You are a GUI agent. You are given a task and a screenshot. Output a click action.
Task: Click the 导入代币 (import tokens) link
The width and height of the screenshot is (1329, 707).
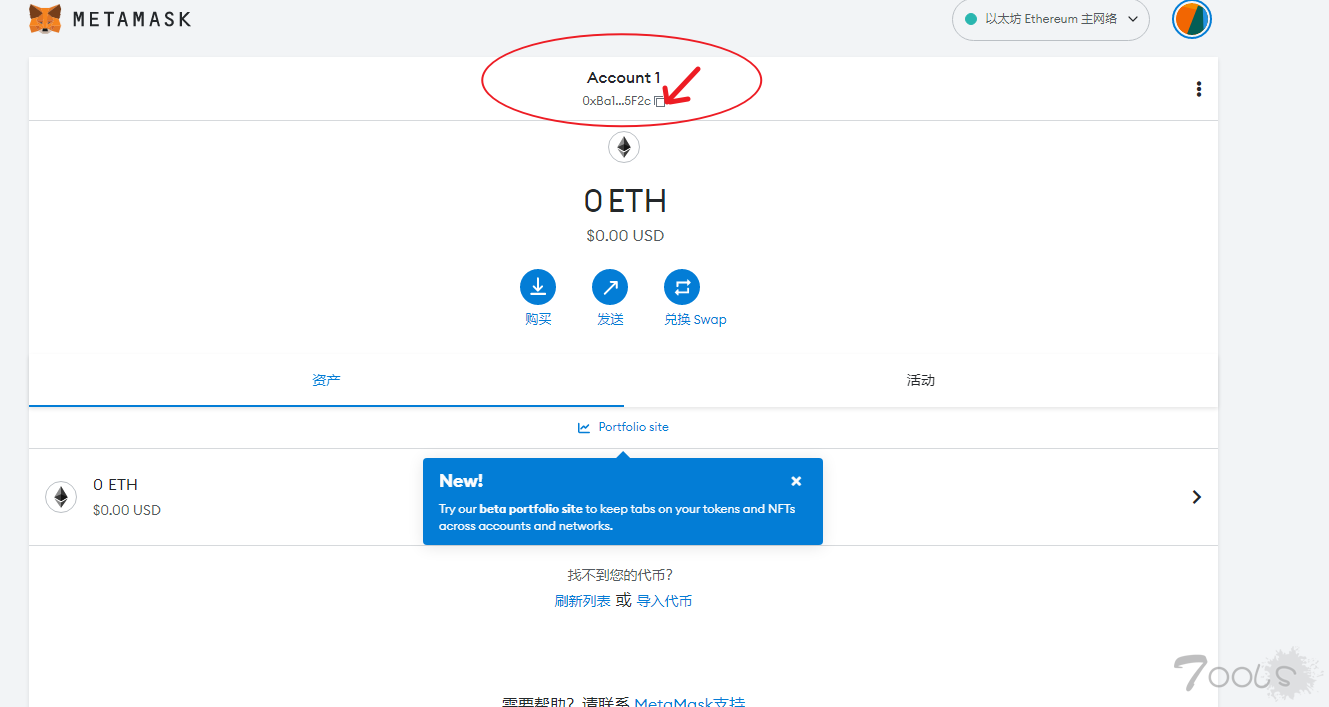[665, 601]
